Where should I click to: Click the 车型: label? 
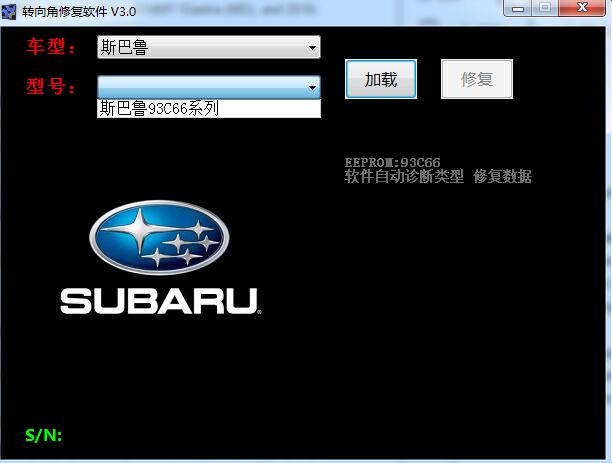click(51, 47)
